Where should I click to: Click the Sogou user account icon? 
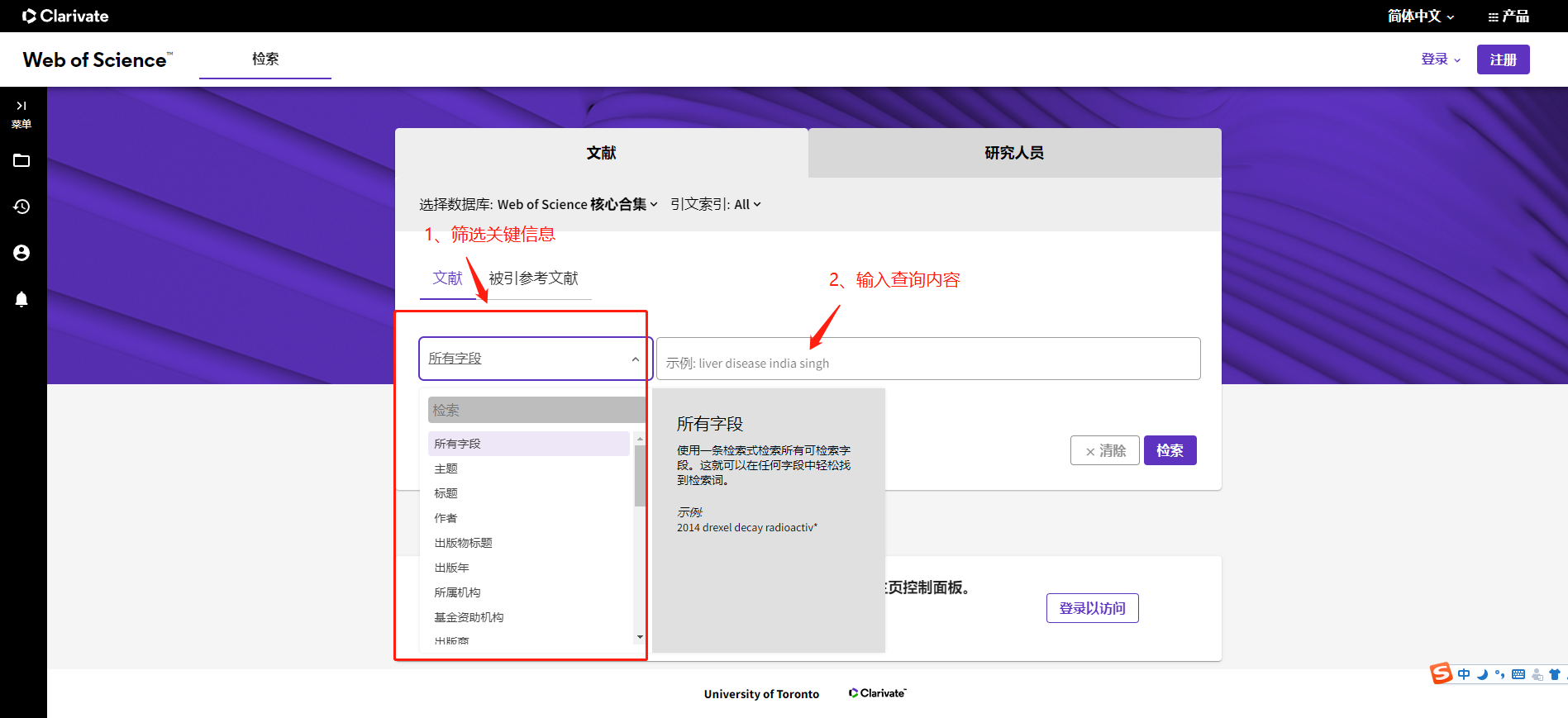1537,674
